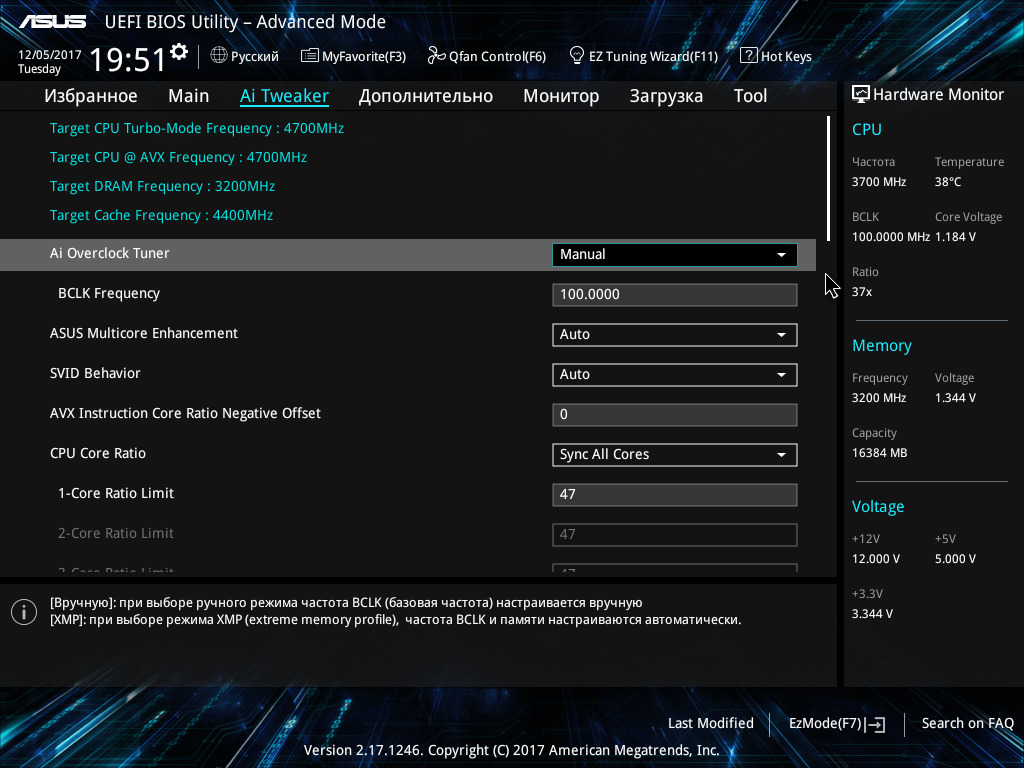Select the SVID Behavior label

click(x=95, y=373)
